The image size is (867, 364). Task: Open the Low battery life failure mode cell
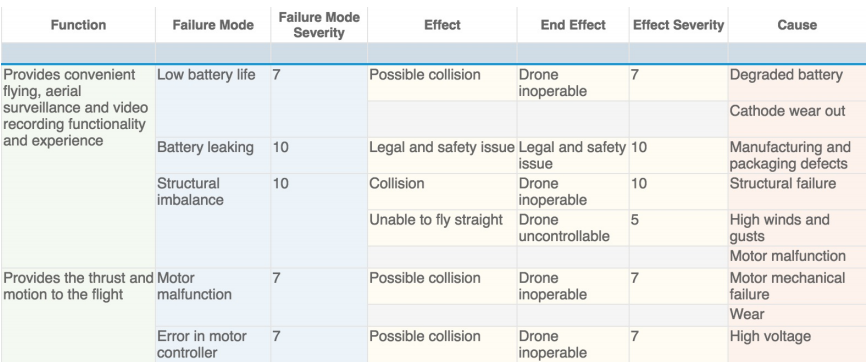pyautogui.click(x=213, y=101)
